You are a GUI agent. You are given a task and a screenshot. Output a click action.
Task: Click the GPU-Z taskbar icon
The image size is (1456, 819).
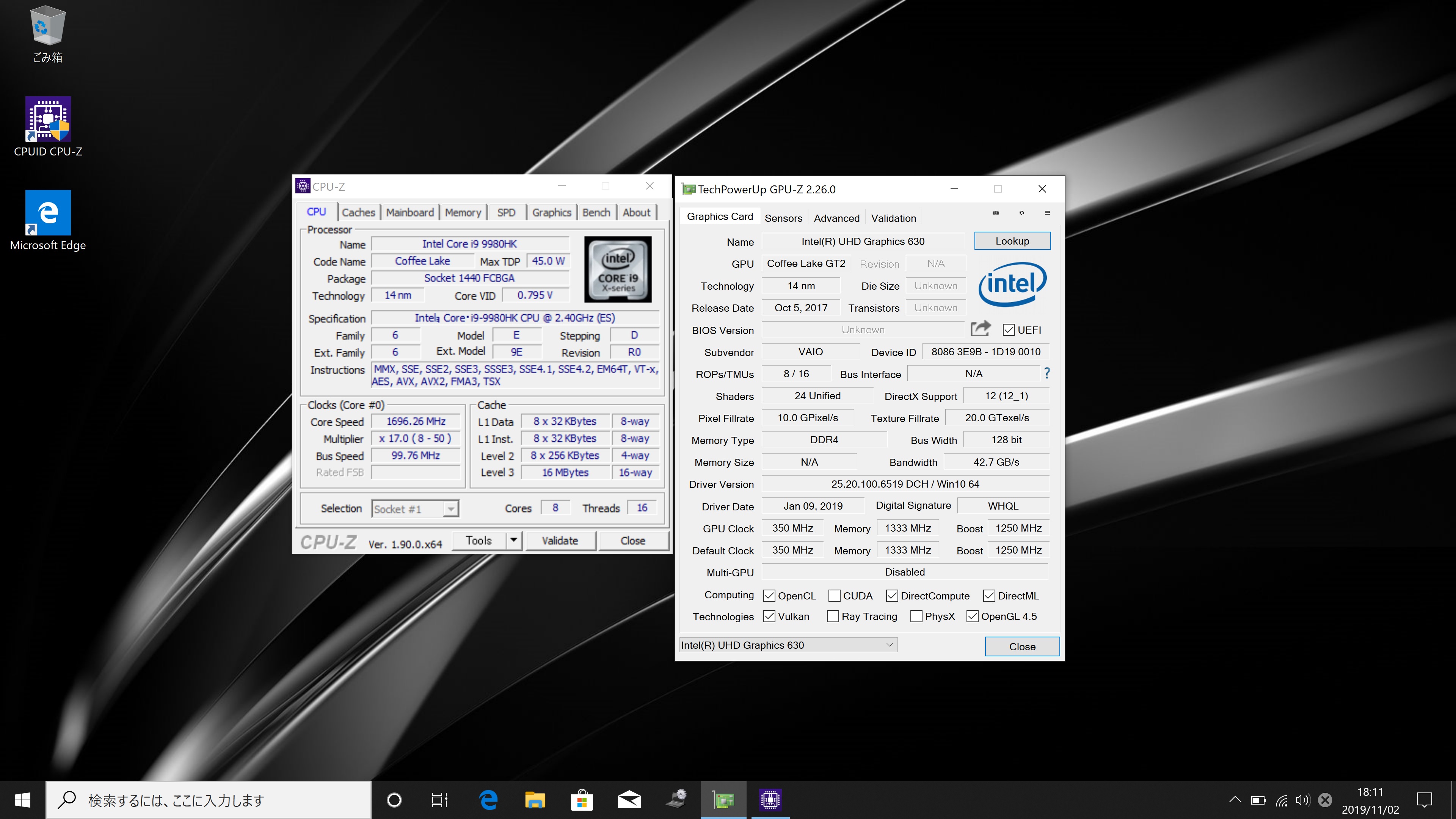723,800
